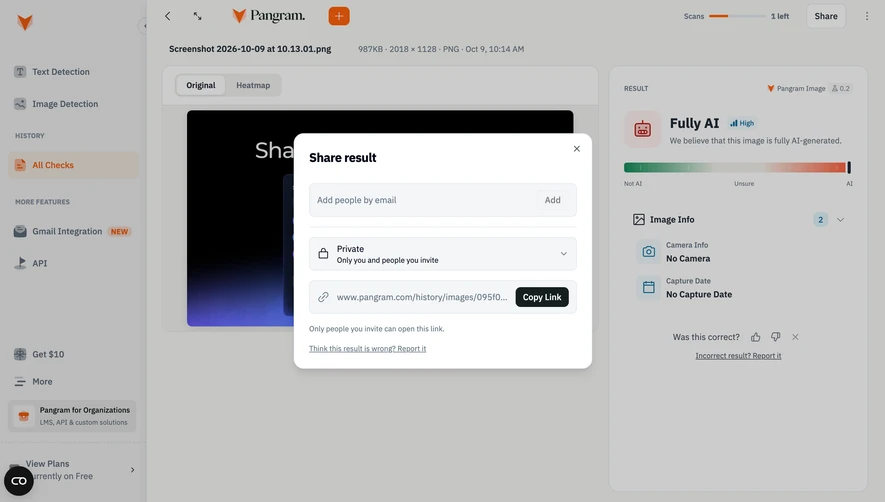This screenshot has height=502, width=885.
Task: Click the 0.2 version badge
Action: [x=840, y=89]
